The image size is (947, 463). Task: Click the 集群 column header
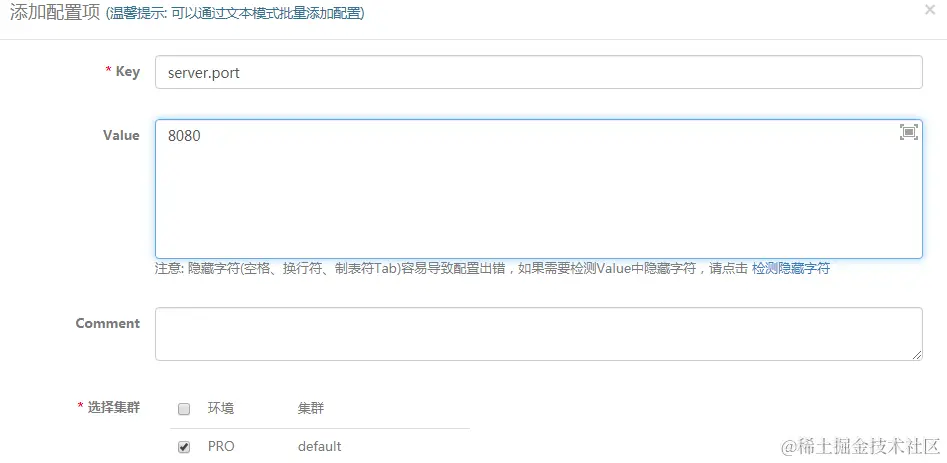pyautogui.click(x=310, y=409)
